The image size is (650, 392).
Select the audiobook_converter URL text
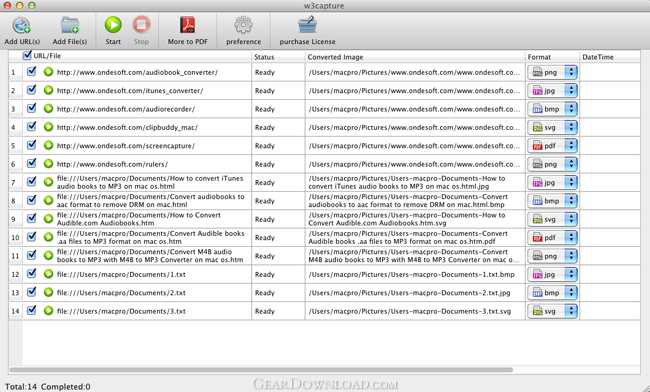point(137,72)
